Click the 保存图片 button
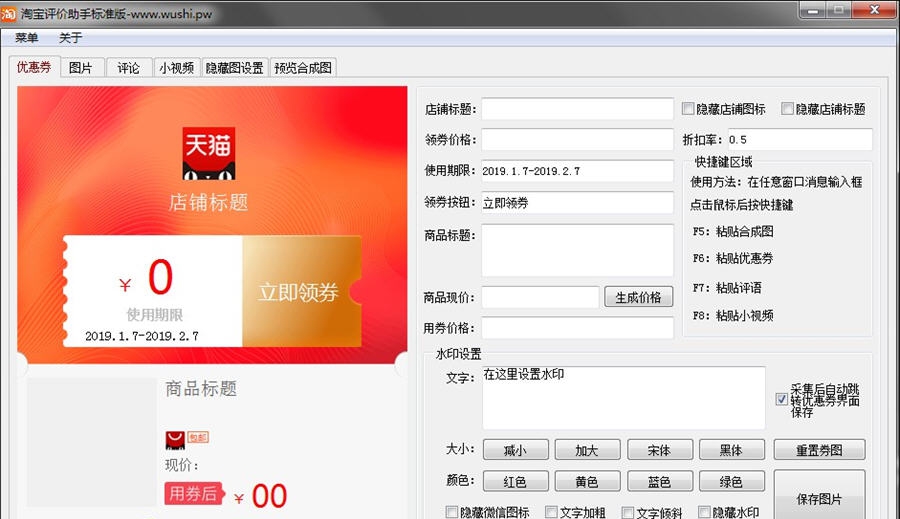The width and height of the screenshot is (900, 519). (x=819, y=495)
